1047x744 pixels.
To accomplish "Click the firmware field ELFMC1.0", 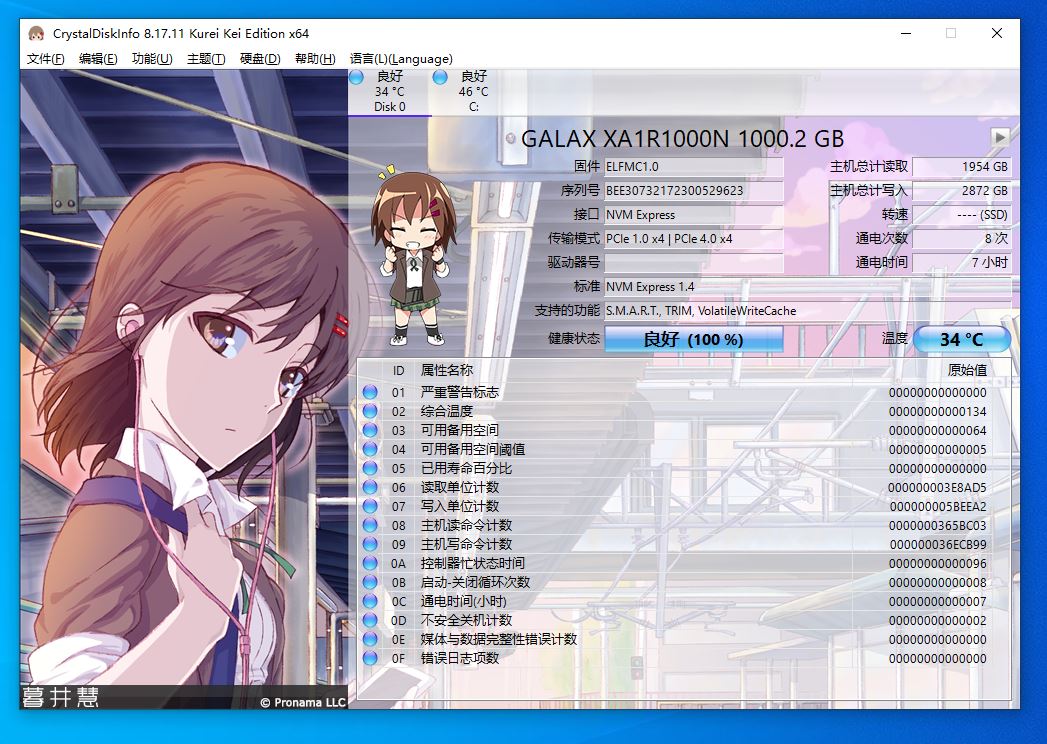I will [694, 167].
